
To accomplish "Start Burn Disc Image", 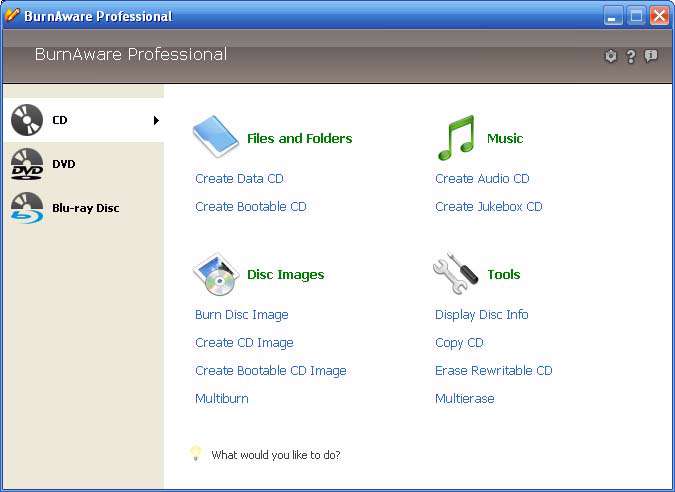I will [x=242, y=315].
